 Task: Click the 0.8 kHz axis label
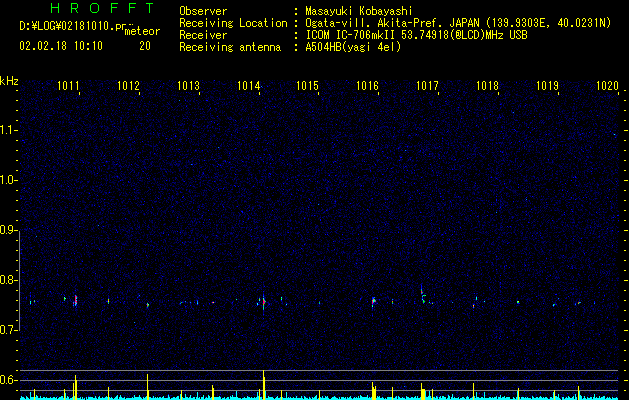coord(8,280)
